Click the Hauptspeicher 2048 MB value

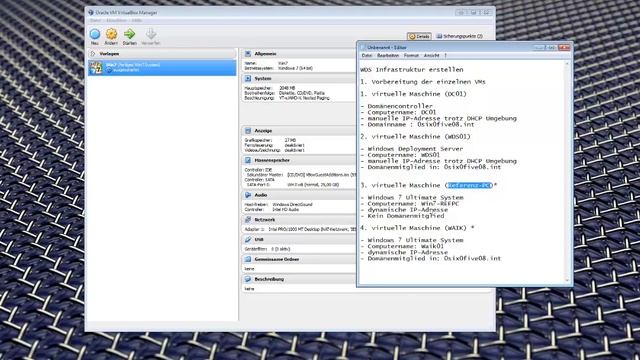(x=287, y=88)
